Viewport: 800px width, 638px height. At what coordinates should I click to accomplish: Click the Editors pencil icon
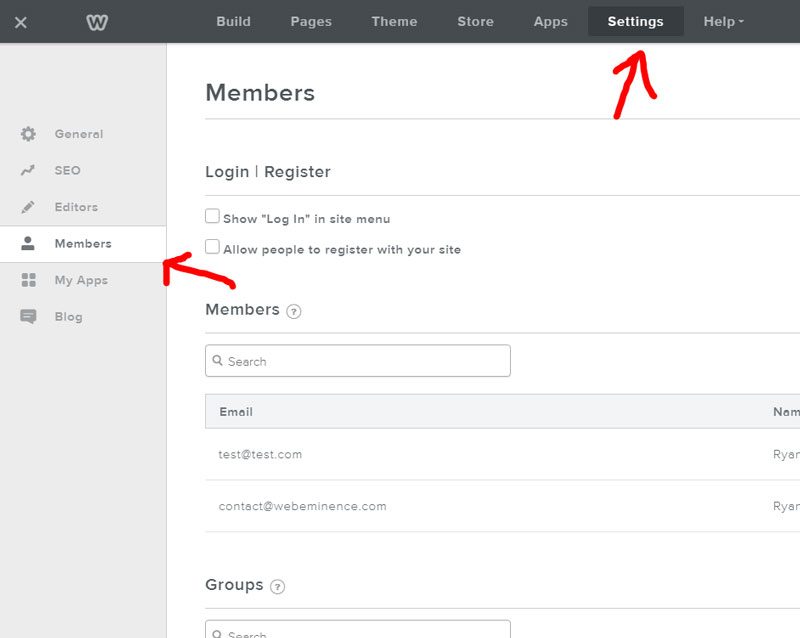pyautogui.click(x=29, y=207)
